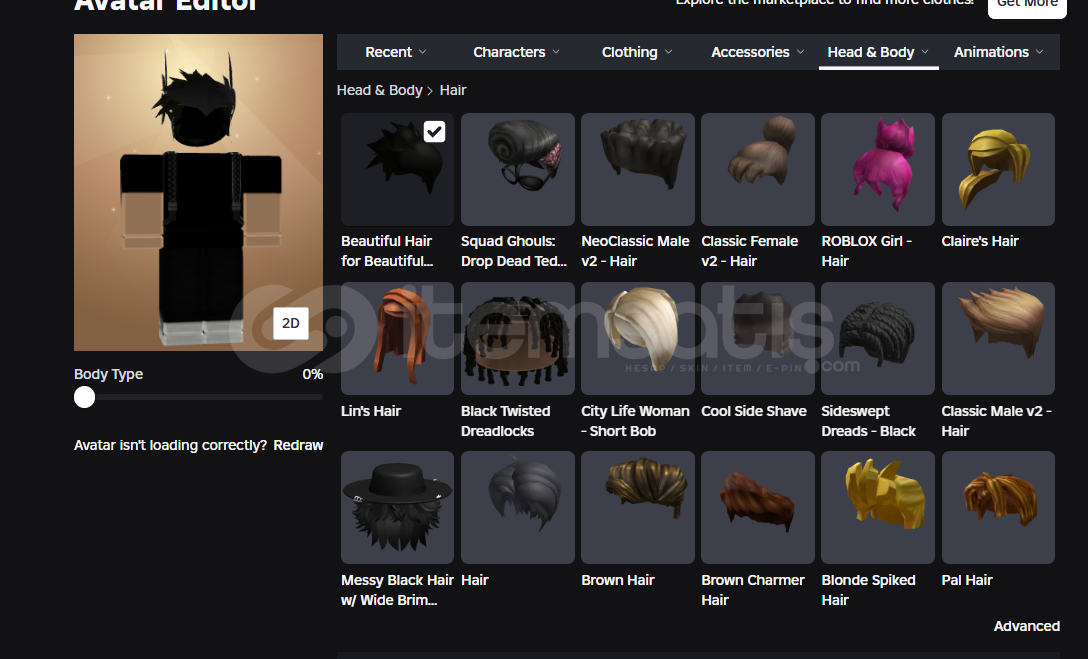Go to Head & Body breadcrumb link

(x=380, y=90)
